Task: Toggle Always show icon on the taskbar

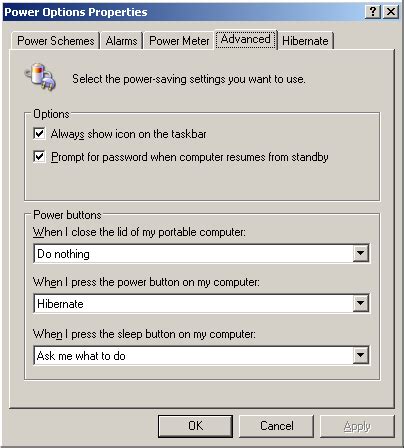Action: coord(39,134)
